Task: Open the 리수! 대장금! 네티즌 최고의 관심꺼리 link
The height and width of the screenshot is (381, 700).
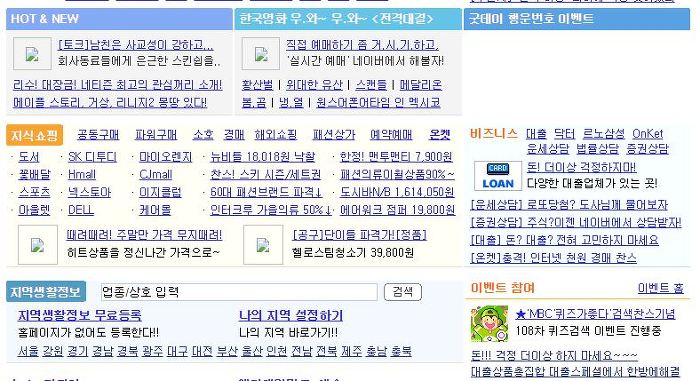Action: [x=117, y=85]
